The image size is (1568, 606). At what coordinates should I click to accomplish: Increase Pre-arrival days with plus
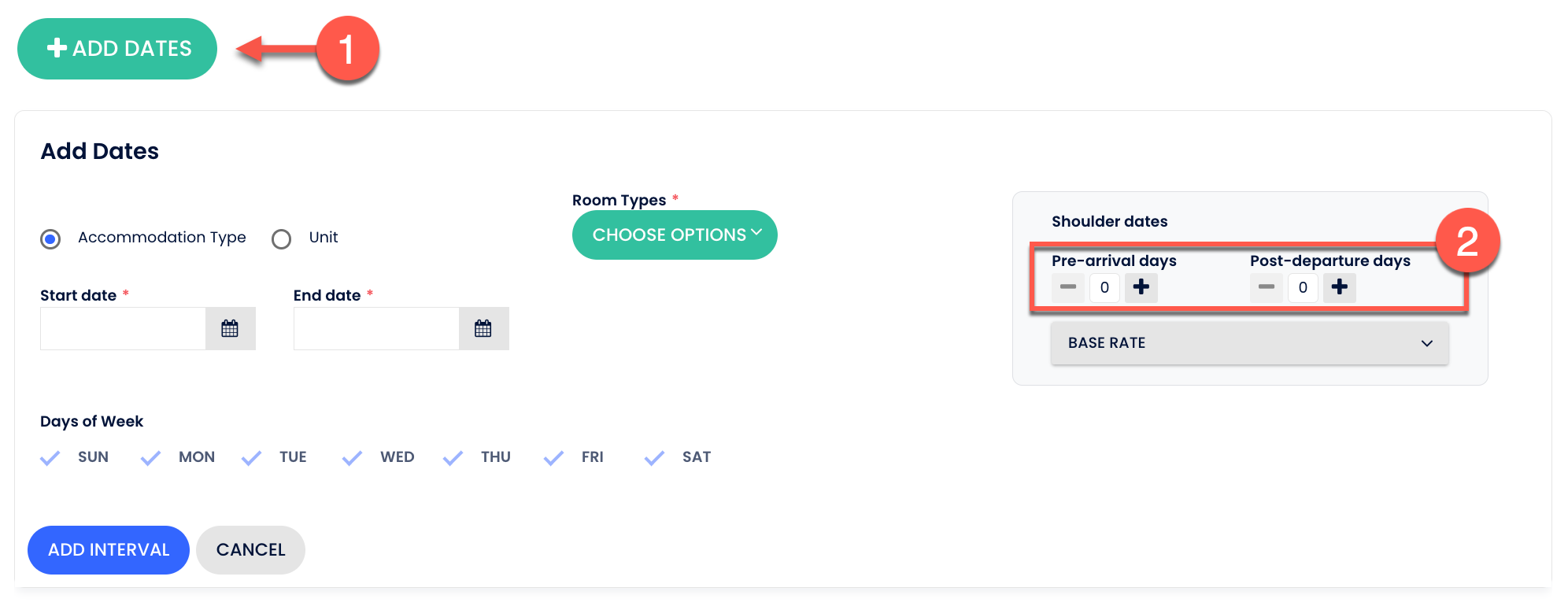pyautogui.click(x=1141, y=287)
